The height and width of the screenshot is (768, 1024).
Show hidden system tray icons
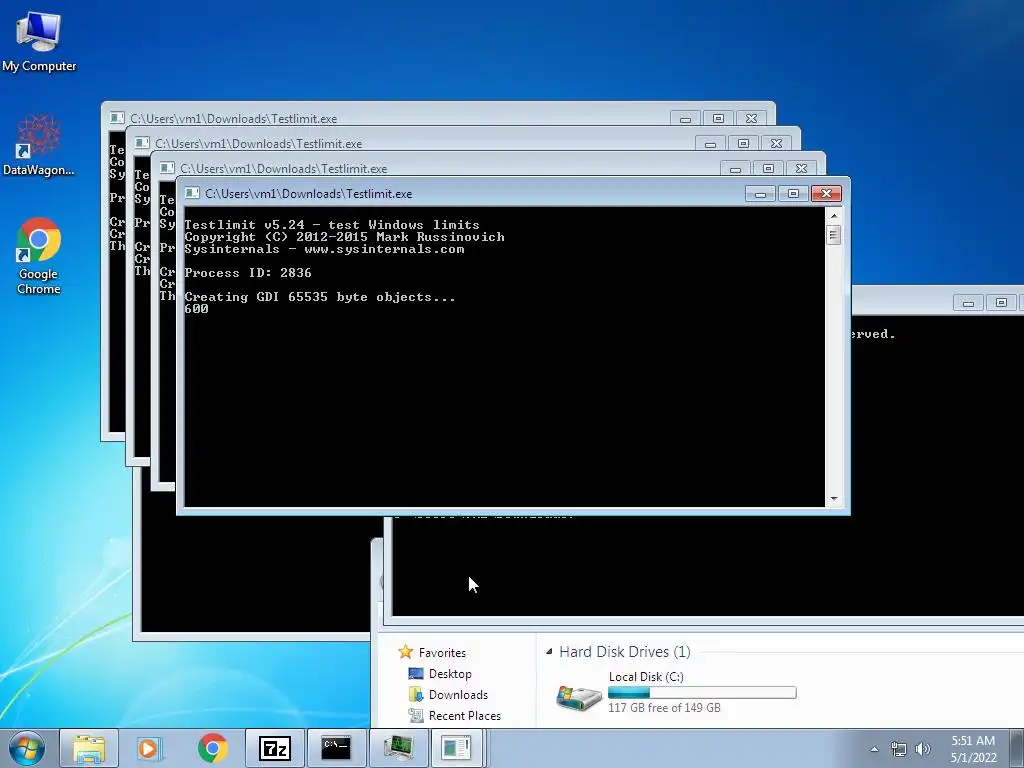(x=874, y=749)
